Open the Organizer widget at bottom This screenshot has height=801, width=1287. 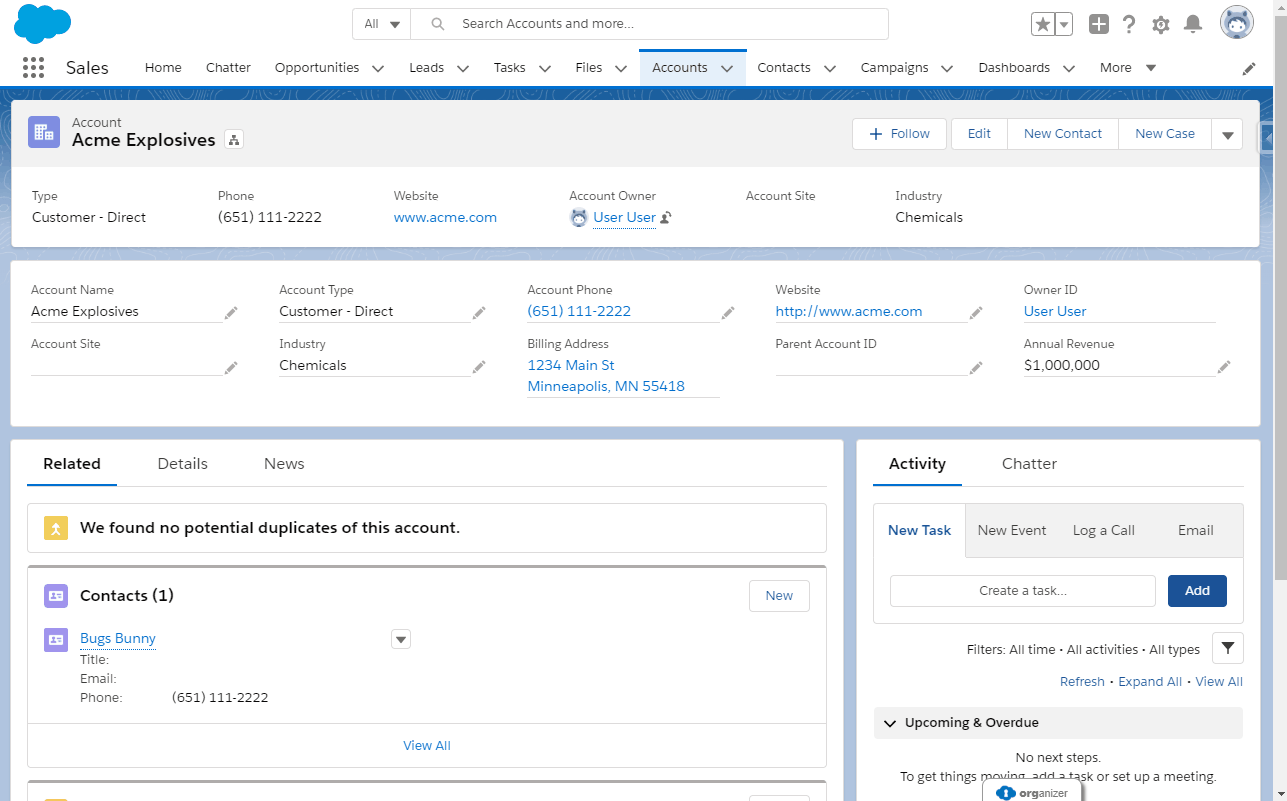coord(1032,792)
